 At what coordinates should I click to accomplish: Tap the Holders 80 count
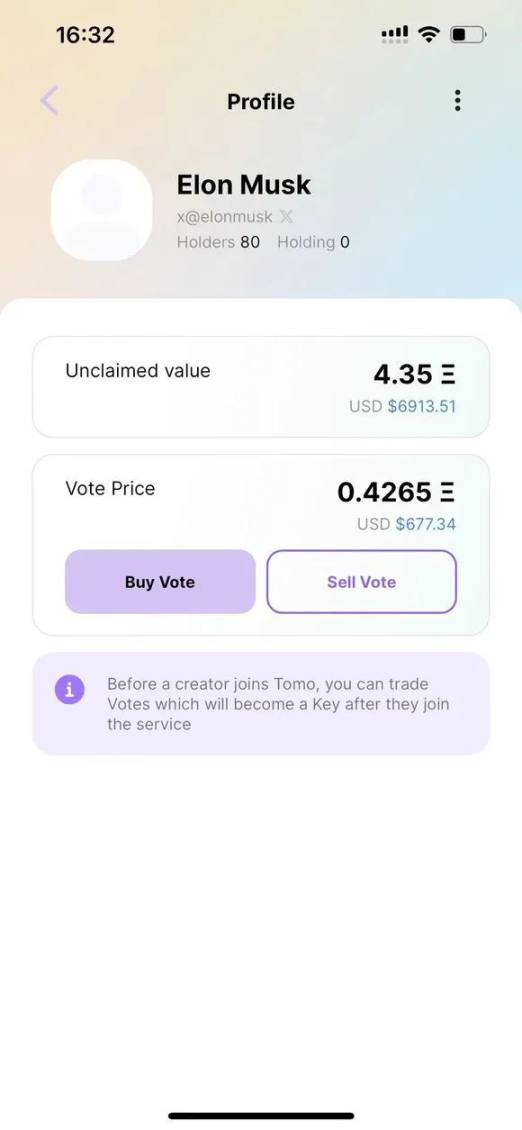coord(218,242)
